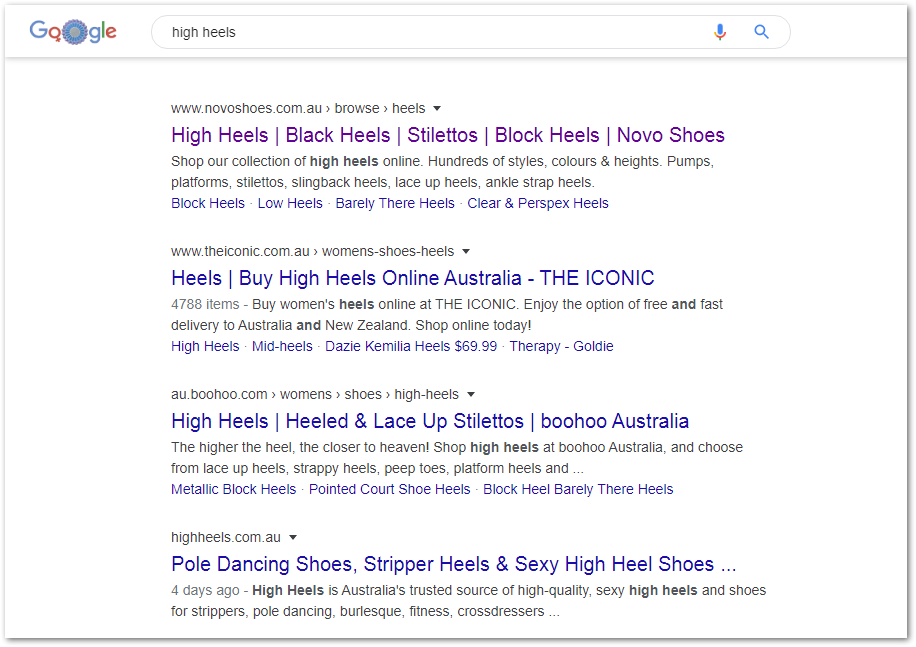Open dropdown arrow next to au.boohoo.com breadcrumb
This screenshot has height=647, width=916.
471,395
